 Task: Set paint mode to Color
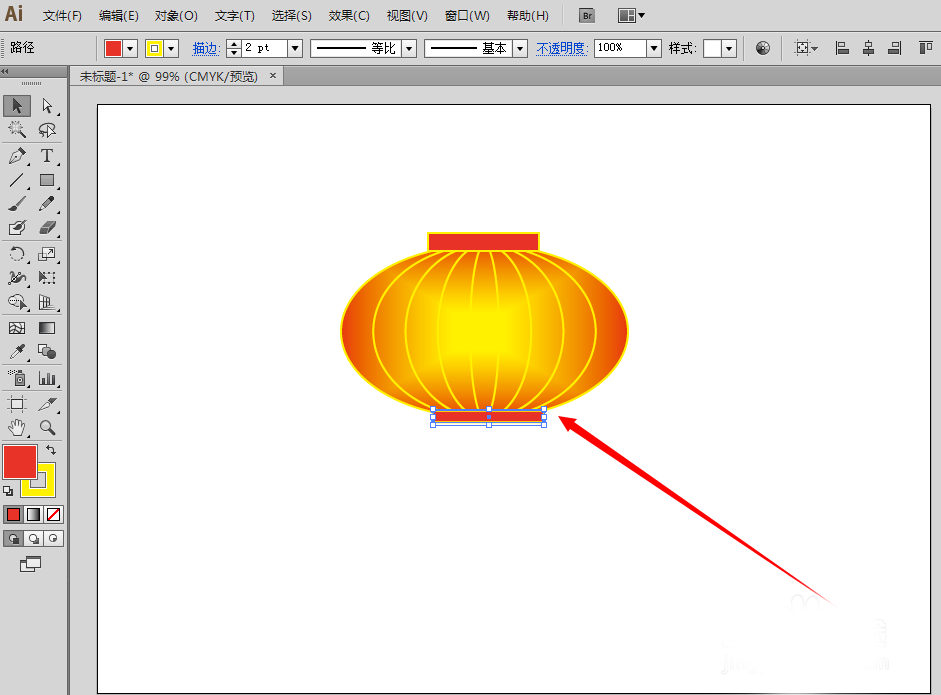coord(13,514)
